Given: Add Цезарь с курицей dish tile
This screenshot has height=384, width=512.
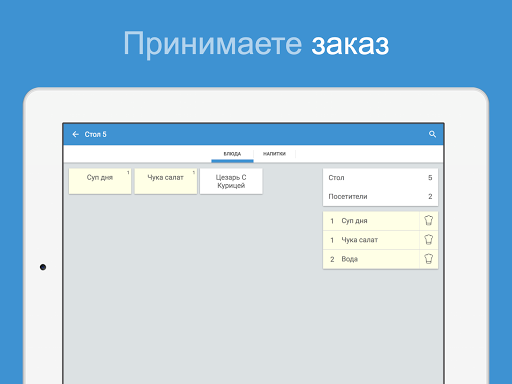Looking at the screenshot, I should pos(231,181).
